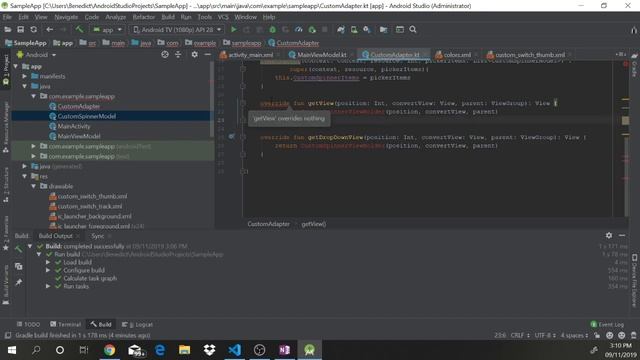The height and width of the screenshot is (360, 640).
Task: Start debugging with the bug icon
Action: 272,29
